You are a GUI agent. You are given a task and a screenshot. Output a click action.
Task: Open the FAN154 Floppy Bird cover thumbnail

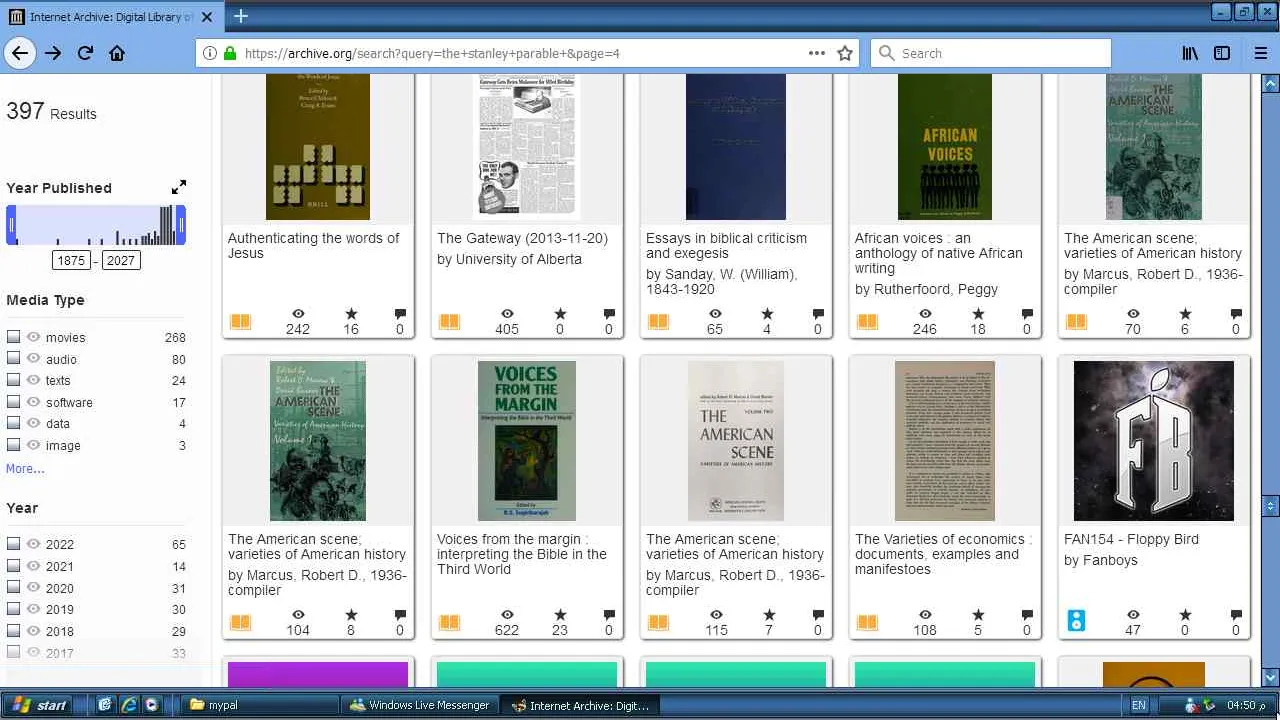(1154, 441)
